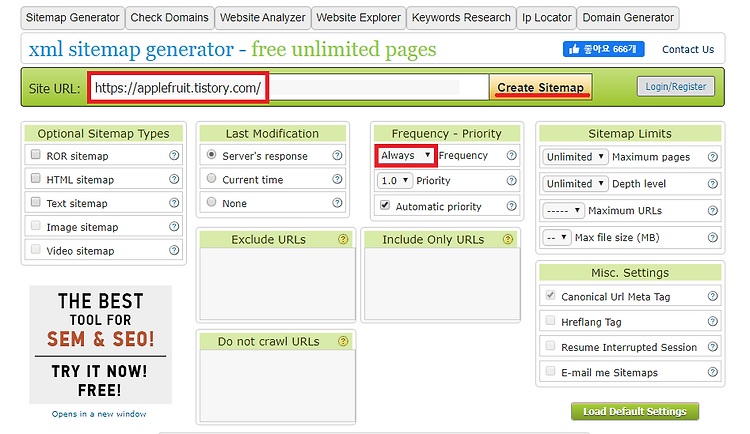Screen dimensions: 750x434
Task: Open help icon for None modification option
Action: 337,203
